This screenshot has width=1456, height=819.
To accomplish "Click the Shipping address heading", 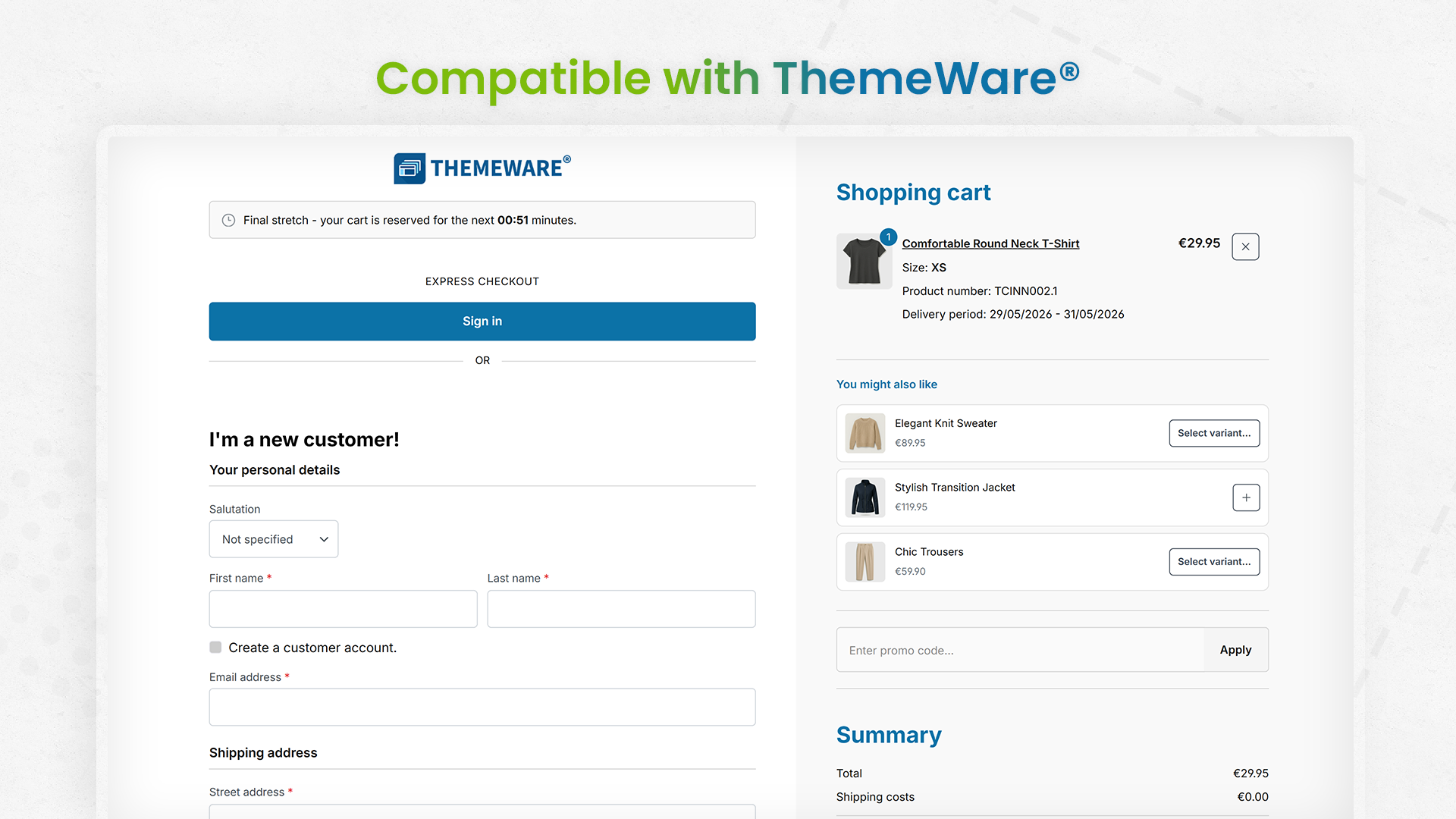I will point(263,753).
